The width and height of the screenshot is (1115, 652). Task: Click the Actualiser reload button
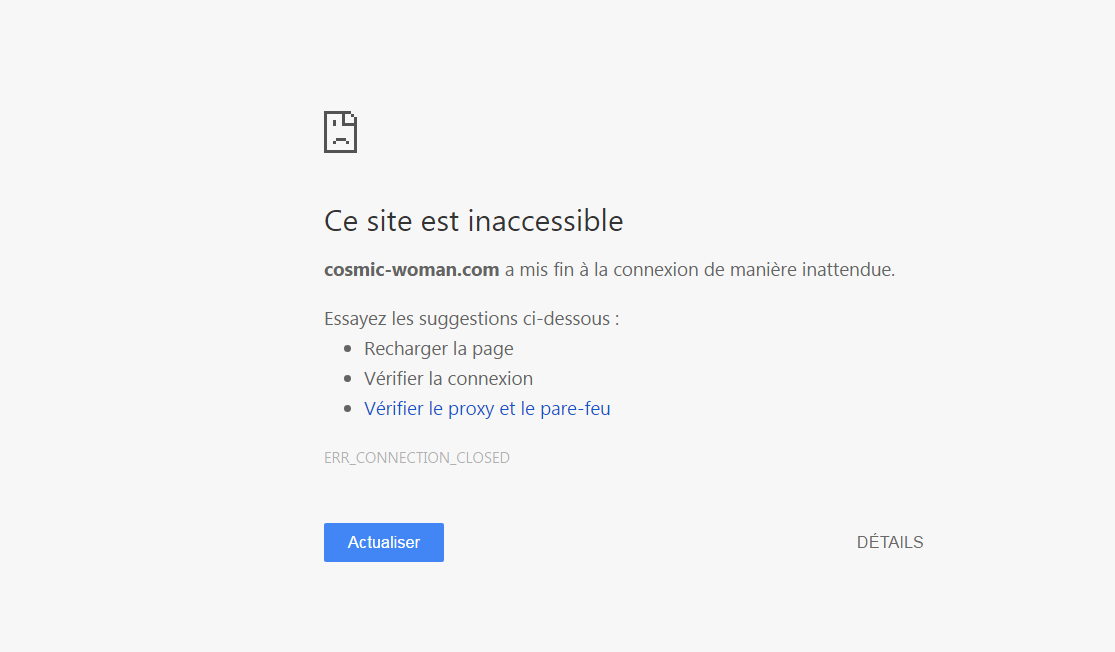(x=383, y=543)
